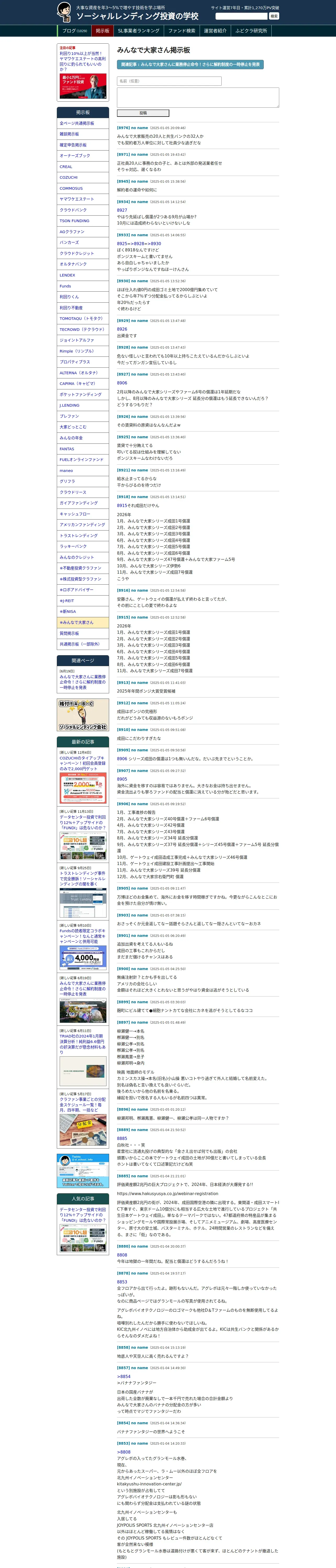
Task: Follow the 8906 reply reference in post 8927
Action: [122, 383]
